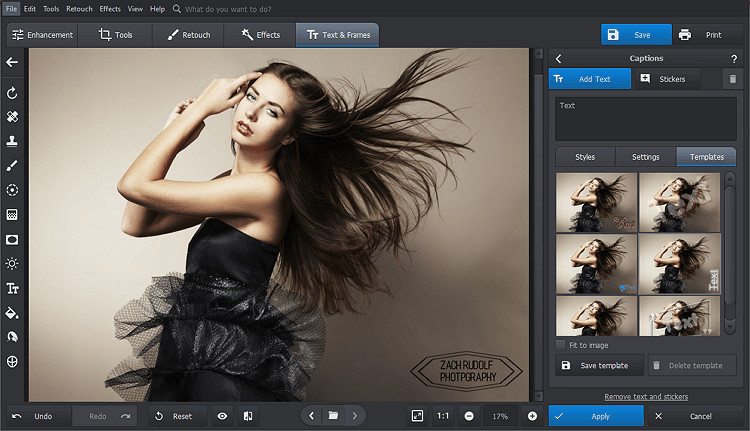Open the File menu
750x431 pixels.
point(11,9)
